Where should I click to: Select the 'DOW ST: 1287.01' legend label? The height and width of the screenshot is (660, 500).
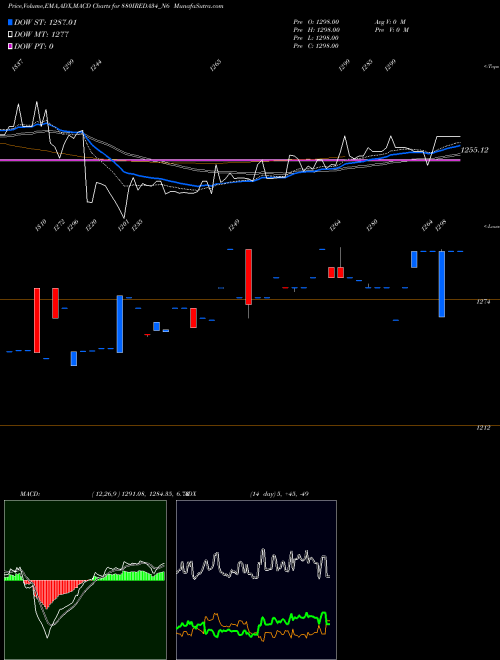45,22
